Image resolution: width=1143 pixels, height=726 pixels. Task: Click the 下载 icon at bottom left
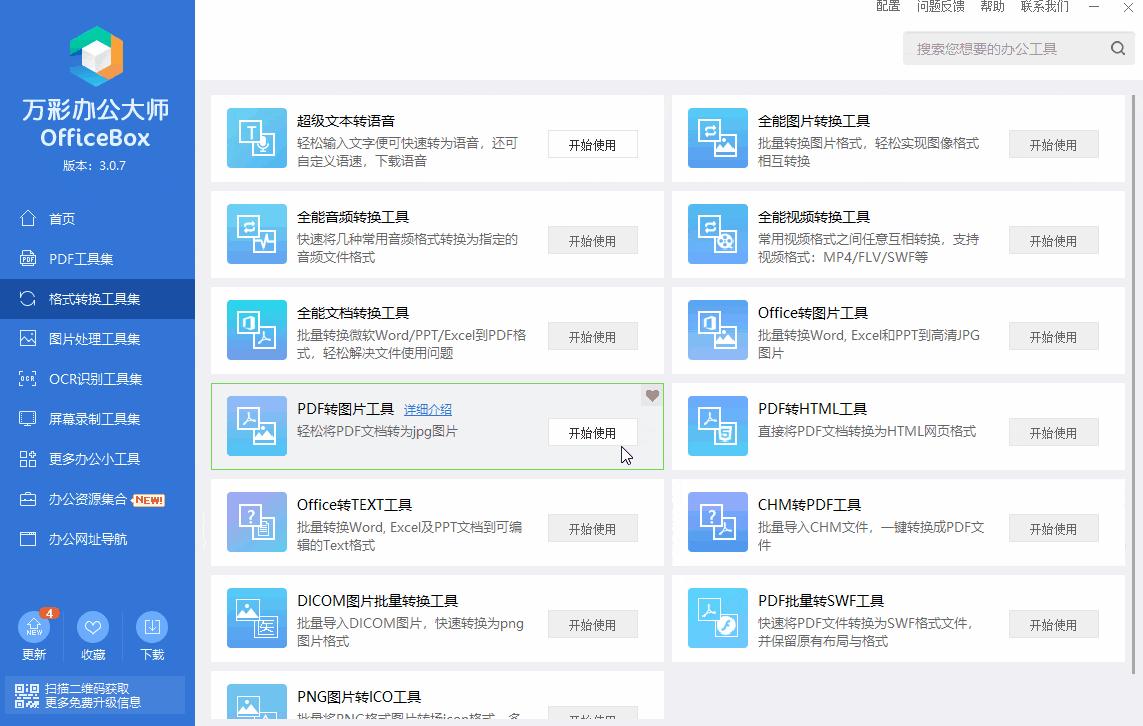(x=151, y=629)
